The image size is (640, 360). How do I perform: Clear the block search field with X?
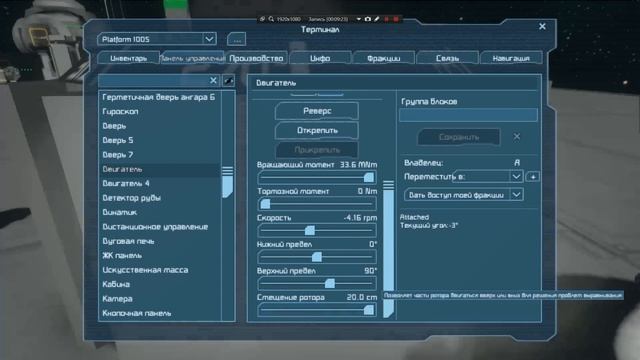coord(213,80)
